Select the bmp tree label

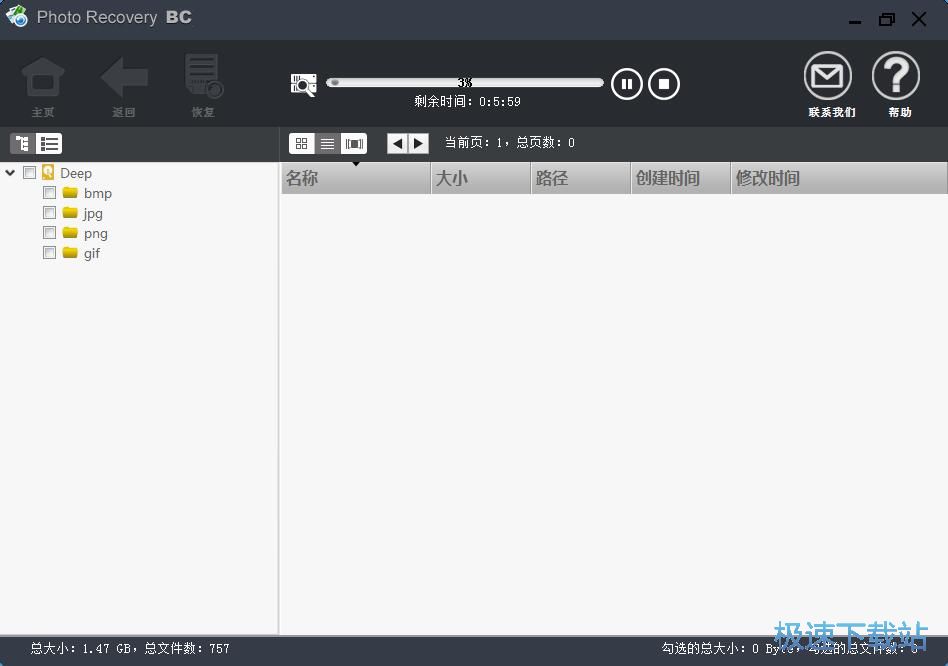click(x=98, y=193)
